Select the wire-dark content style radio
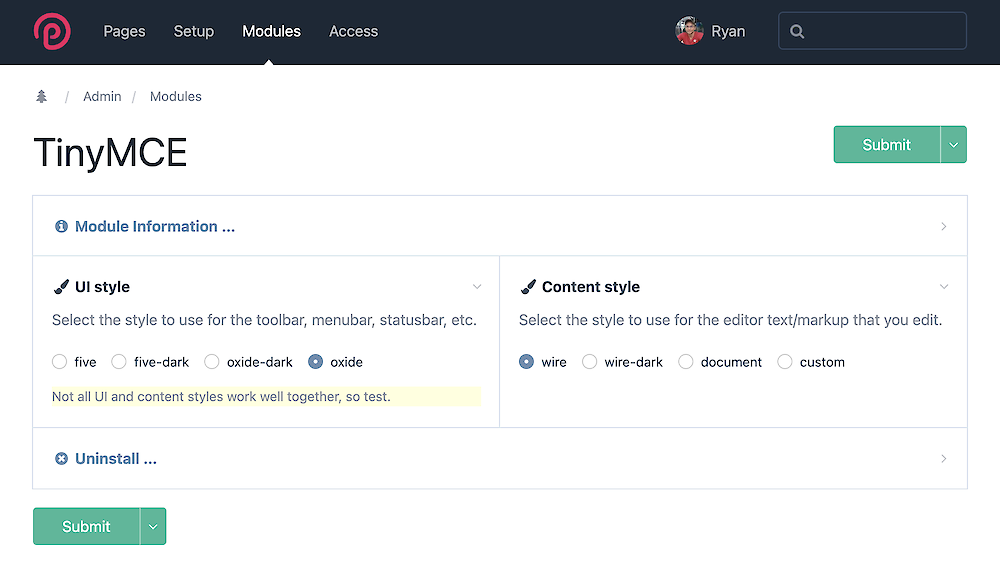The width and height of the screenshot is (1000, 572). (589, 362)
